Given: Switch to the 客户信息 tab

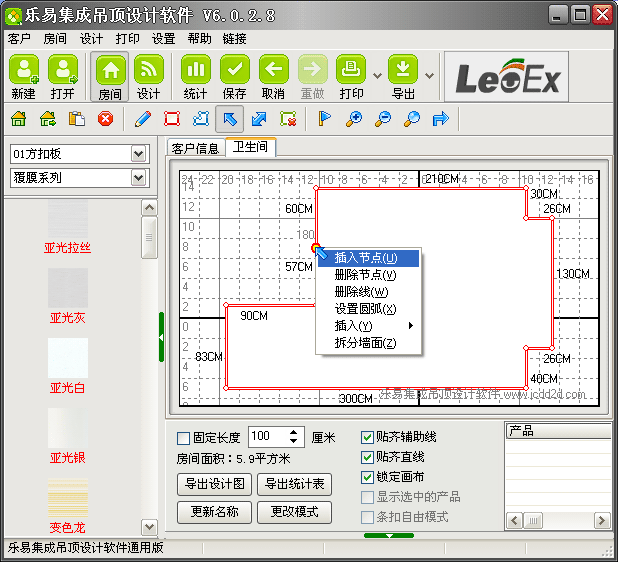Looking at the screenshot, I should tap(195, 148).
